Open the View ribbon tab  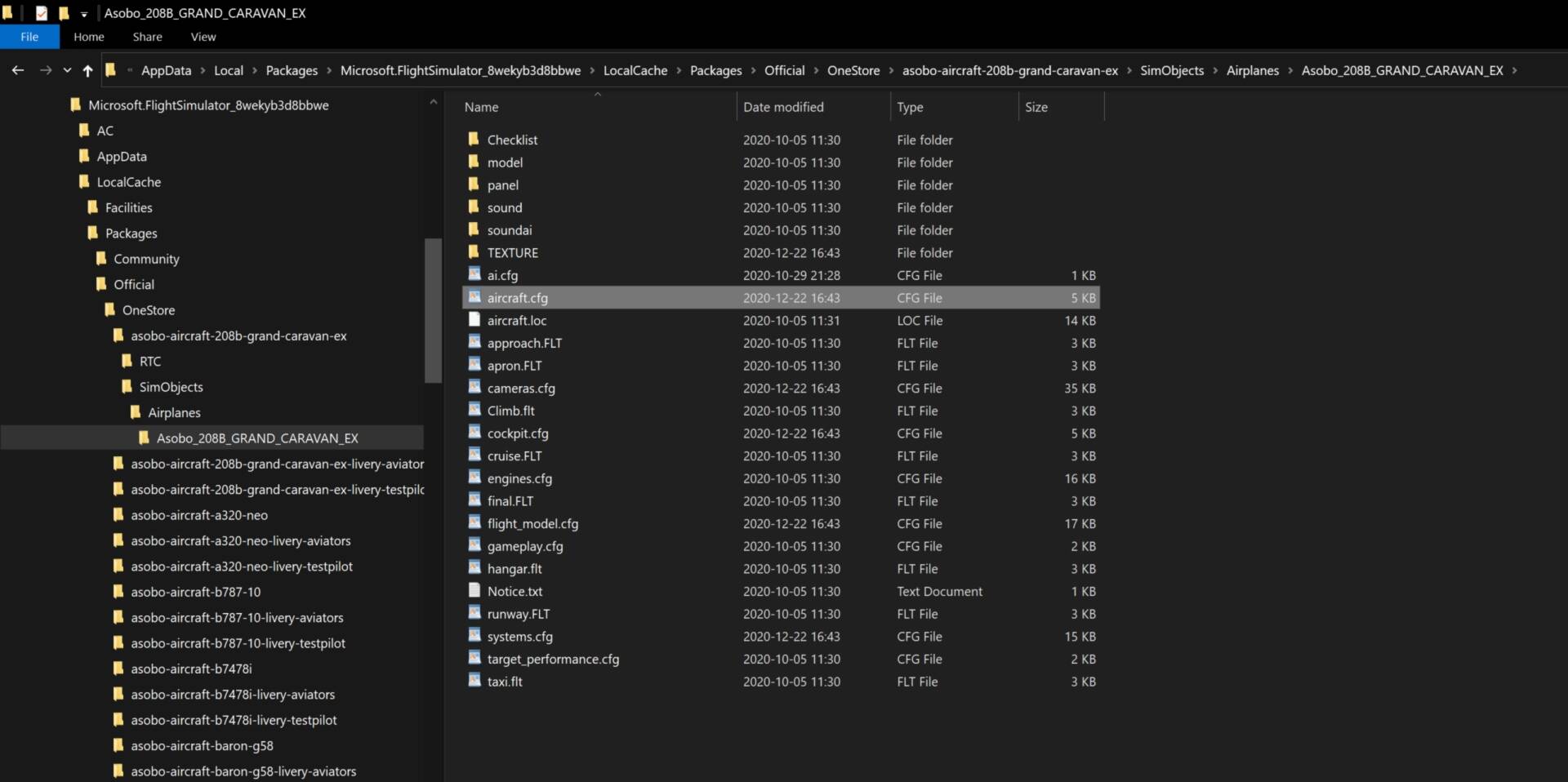203,37
